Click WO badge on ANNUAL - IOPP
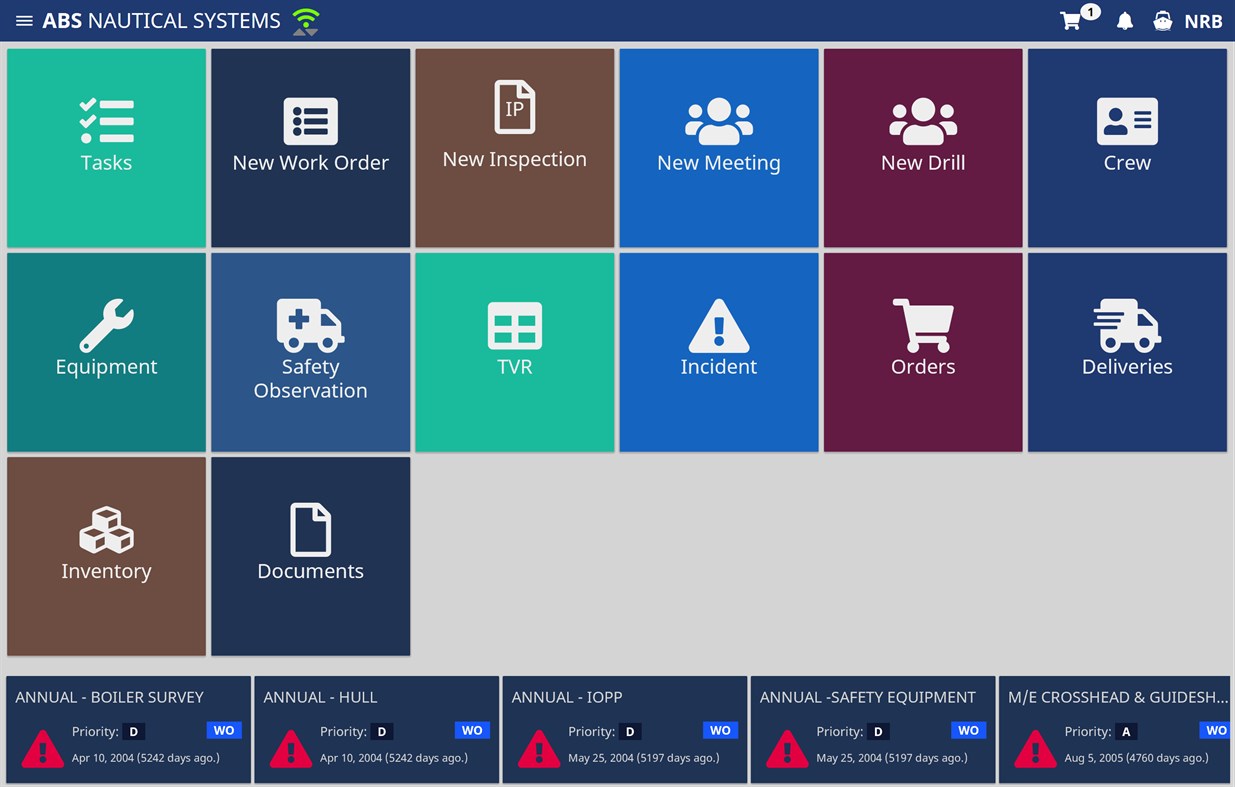The image size is (1235, 787). point(720,730)
